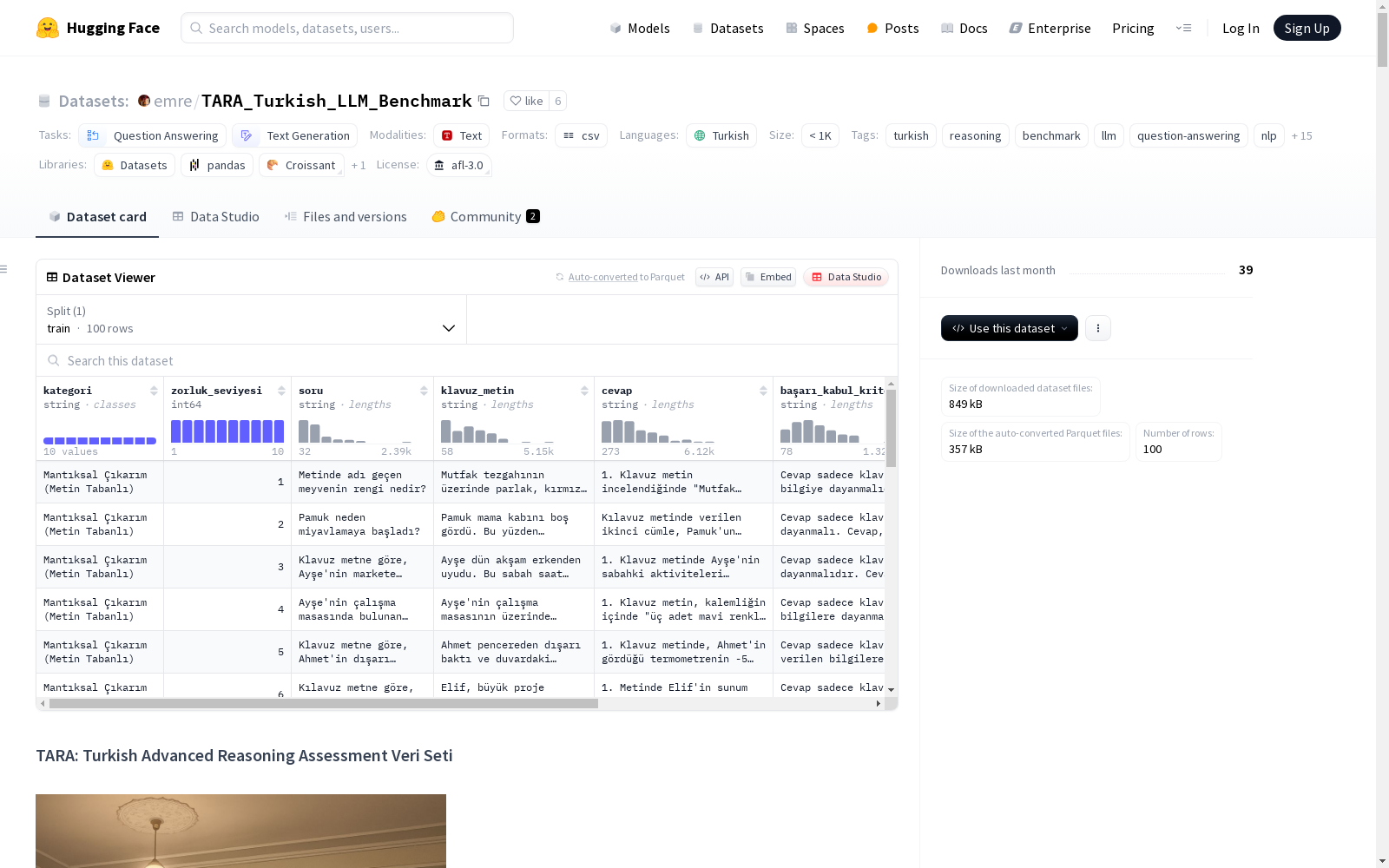Screen dimensions: 1389x868
Task: Click the soru lengths histogram
Action: (x=355, y=431)
